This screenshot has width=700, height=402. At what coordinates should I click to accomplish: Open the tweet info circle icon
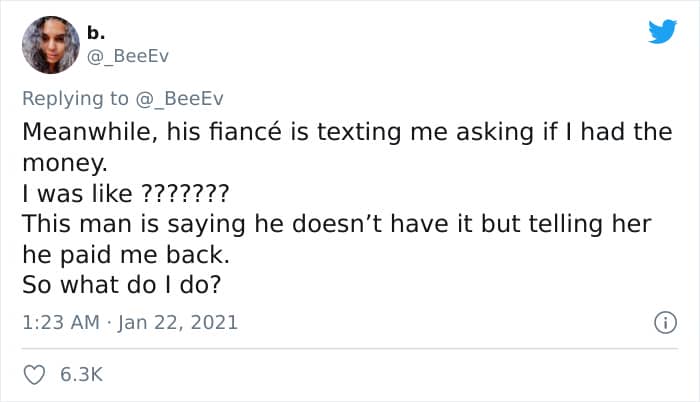point(662,323)
